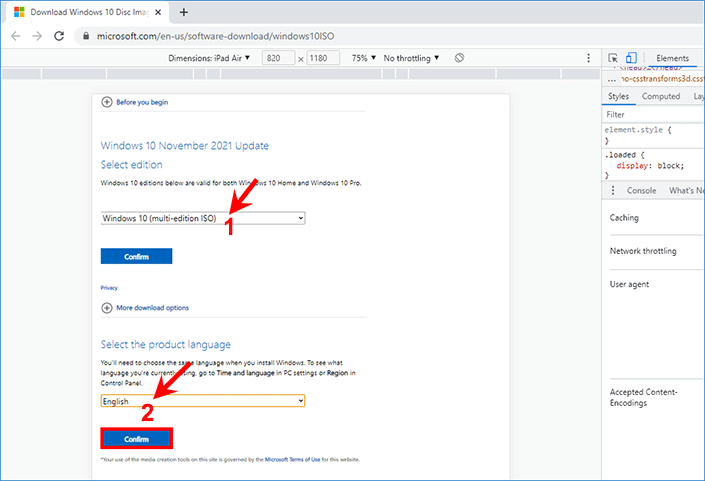Image resolution: width=705 pixels, height=481 pixels.
Task: Open the No throttling dropdown
Action: pyautogui.click(x=411, y=58)
